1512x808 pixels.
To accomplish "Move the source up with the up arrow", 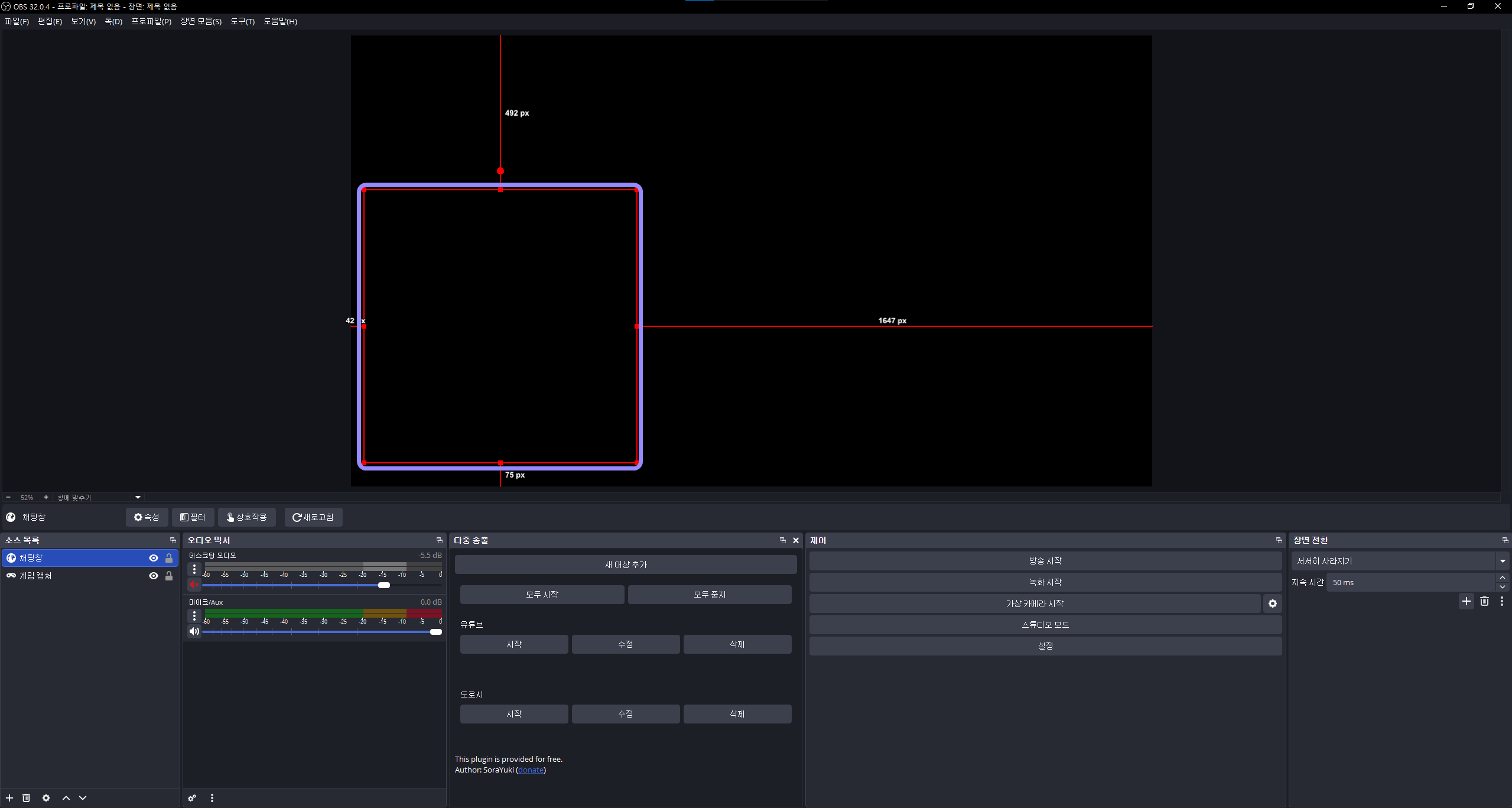I will coord(66,798).
